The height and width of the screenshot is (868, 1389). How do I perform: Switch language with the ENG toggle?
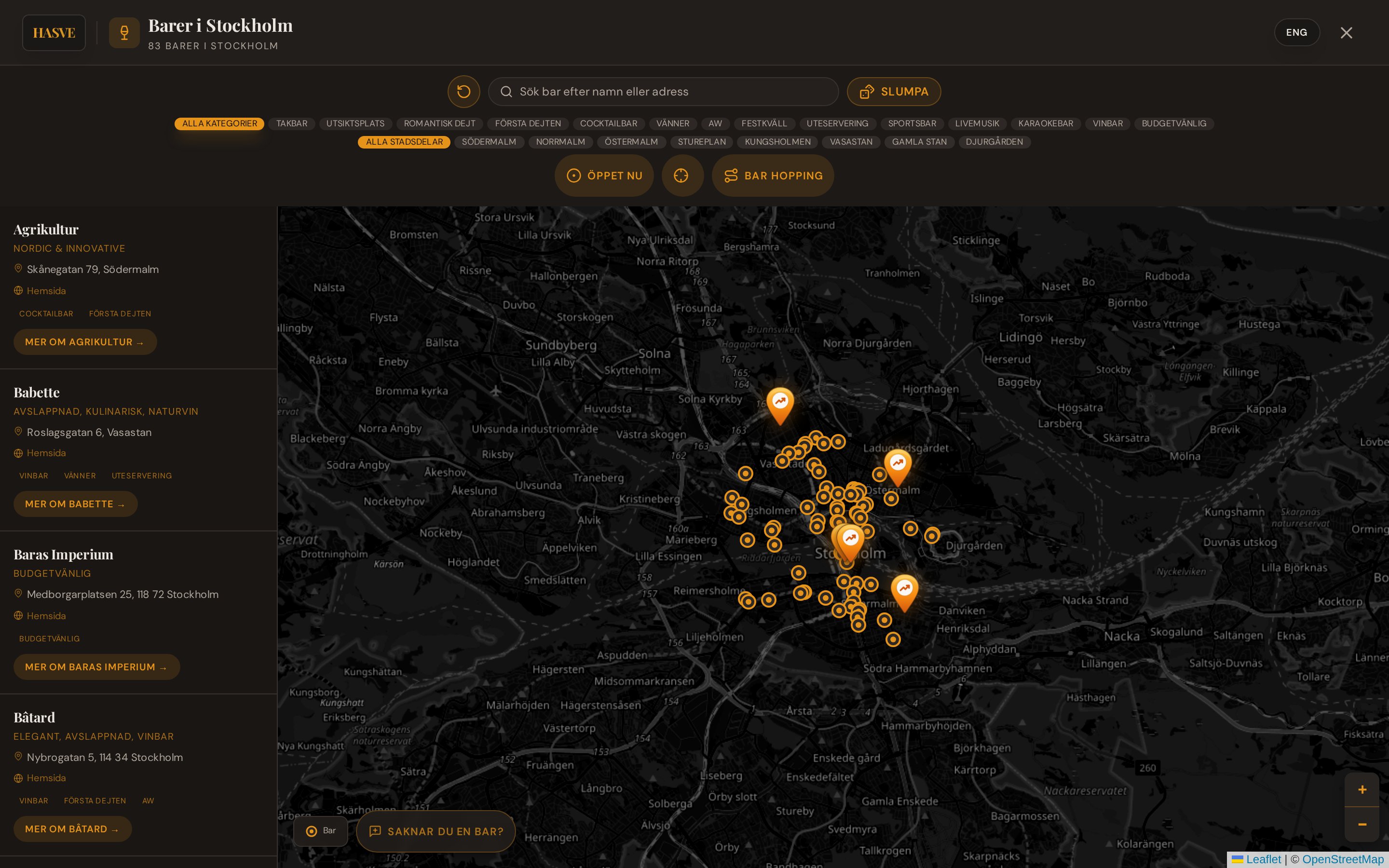(x=1296, y=33)
